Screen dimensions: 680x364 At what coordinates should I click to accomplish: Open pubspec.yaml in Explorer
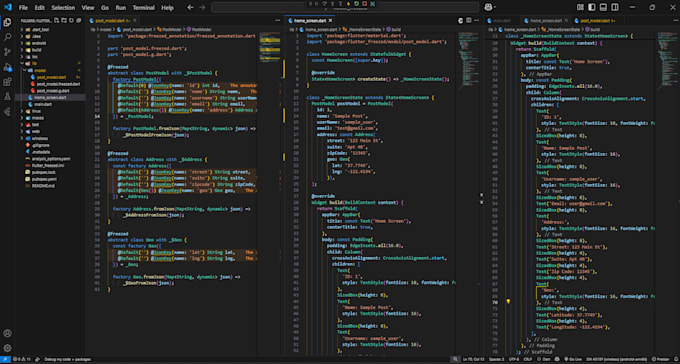(x=44, y=179)
